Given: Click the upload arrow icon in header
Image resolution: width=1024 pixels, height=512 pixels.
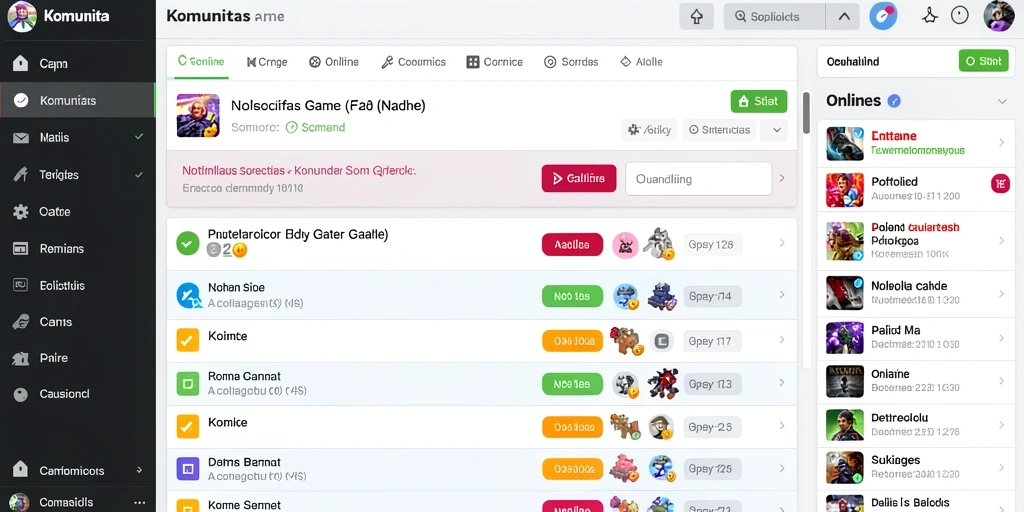Looking at the screenshot, I should tap(696, 17).
